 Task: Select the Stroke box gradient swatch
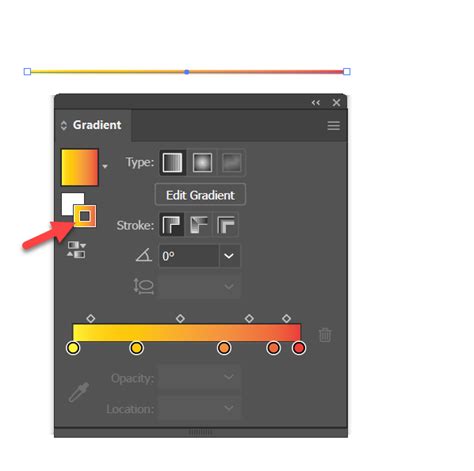(x=85, y=216)
